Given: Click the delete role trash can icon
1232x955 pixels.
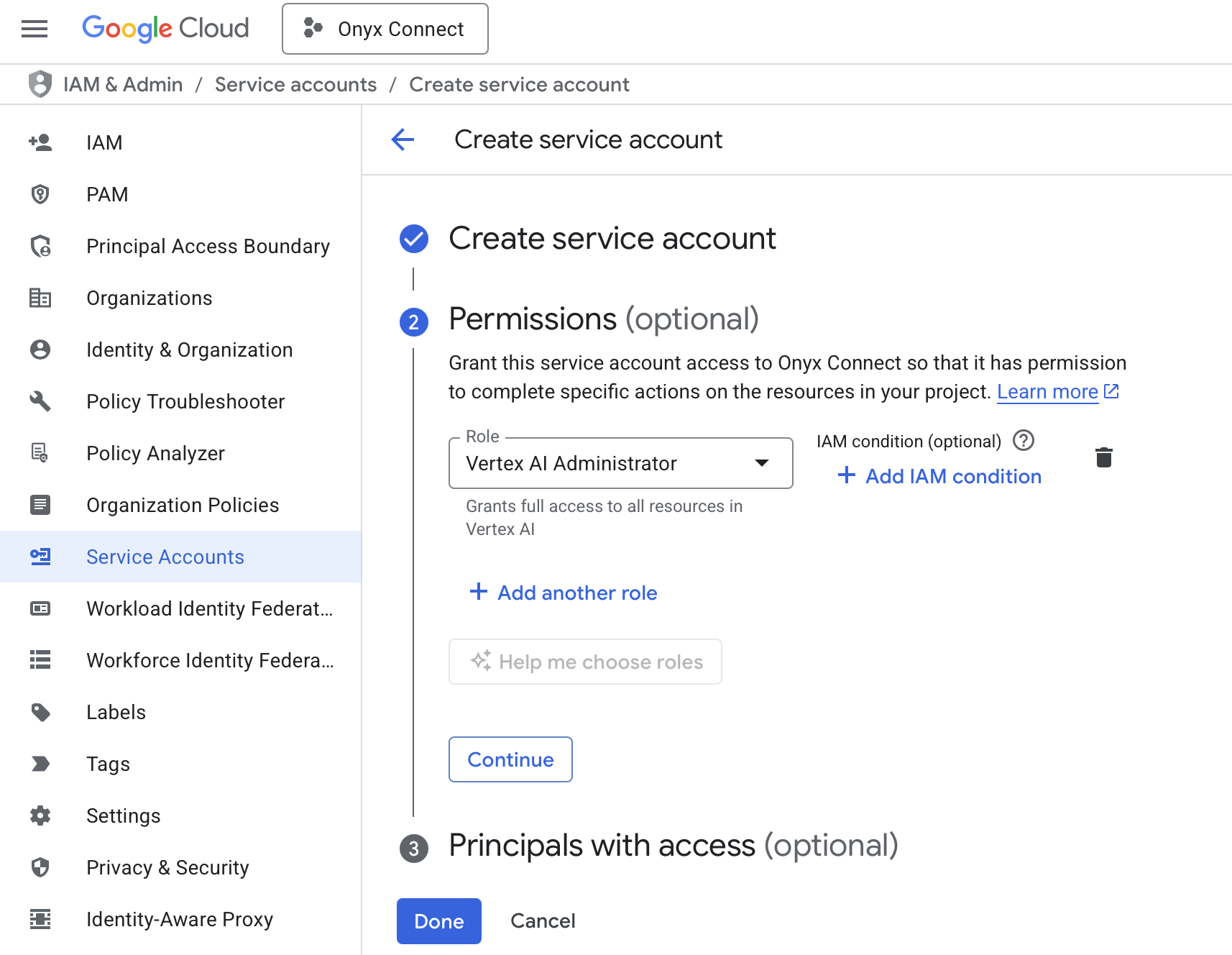Looking at the screenshot, I should [x=1104, y=457].
